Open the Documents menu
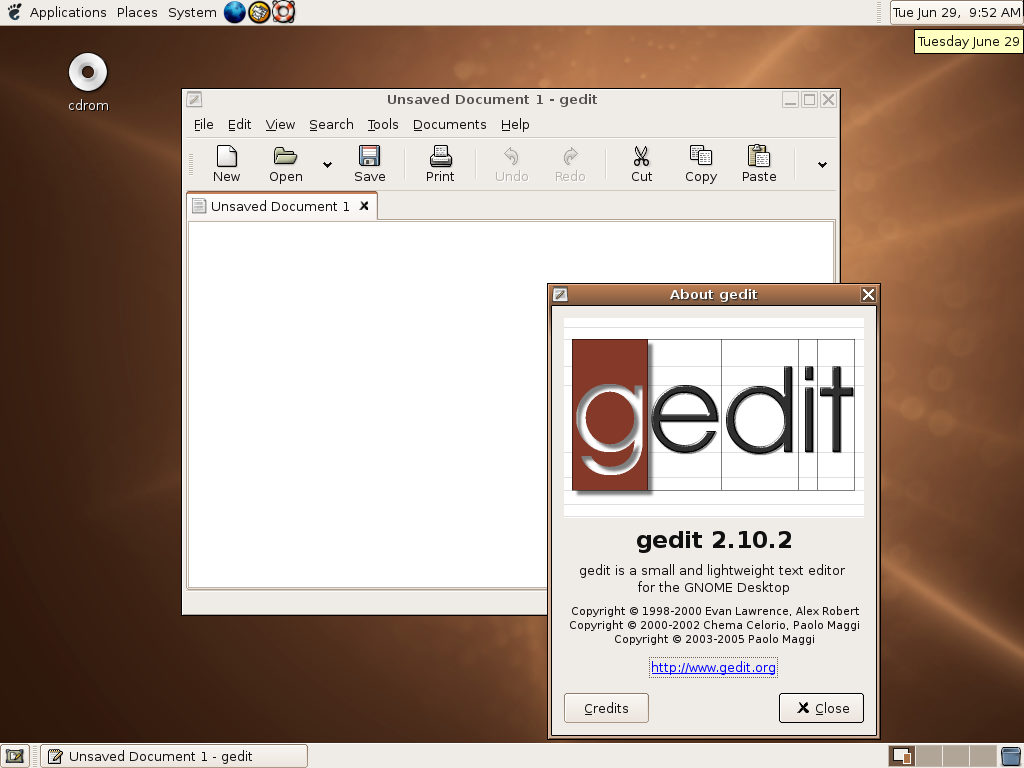The width and height of the screenshot is (1024, 768). coord(449,124)
